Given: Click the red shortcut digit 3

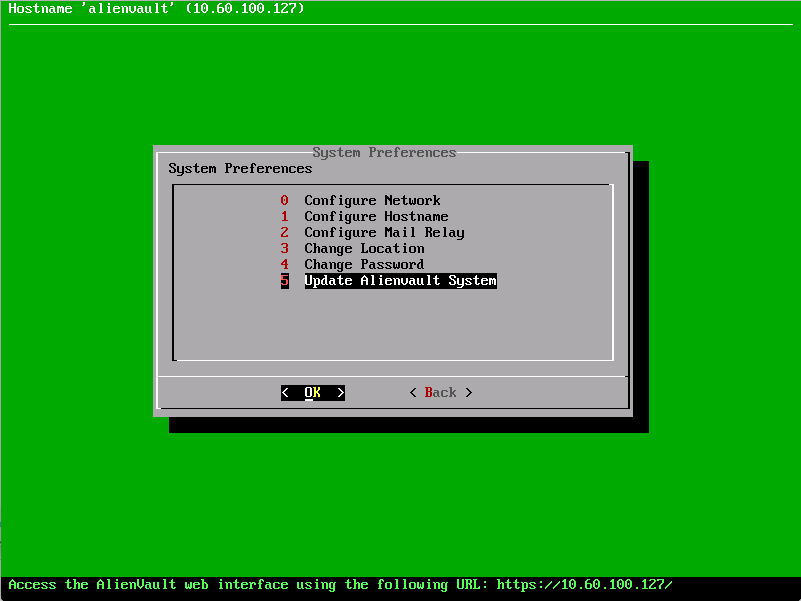Looking at the screenshot, I should [x=284, y=248].
